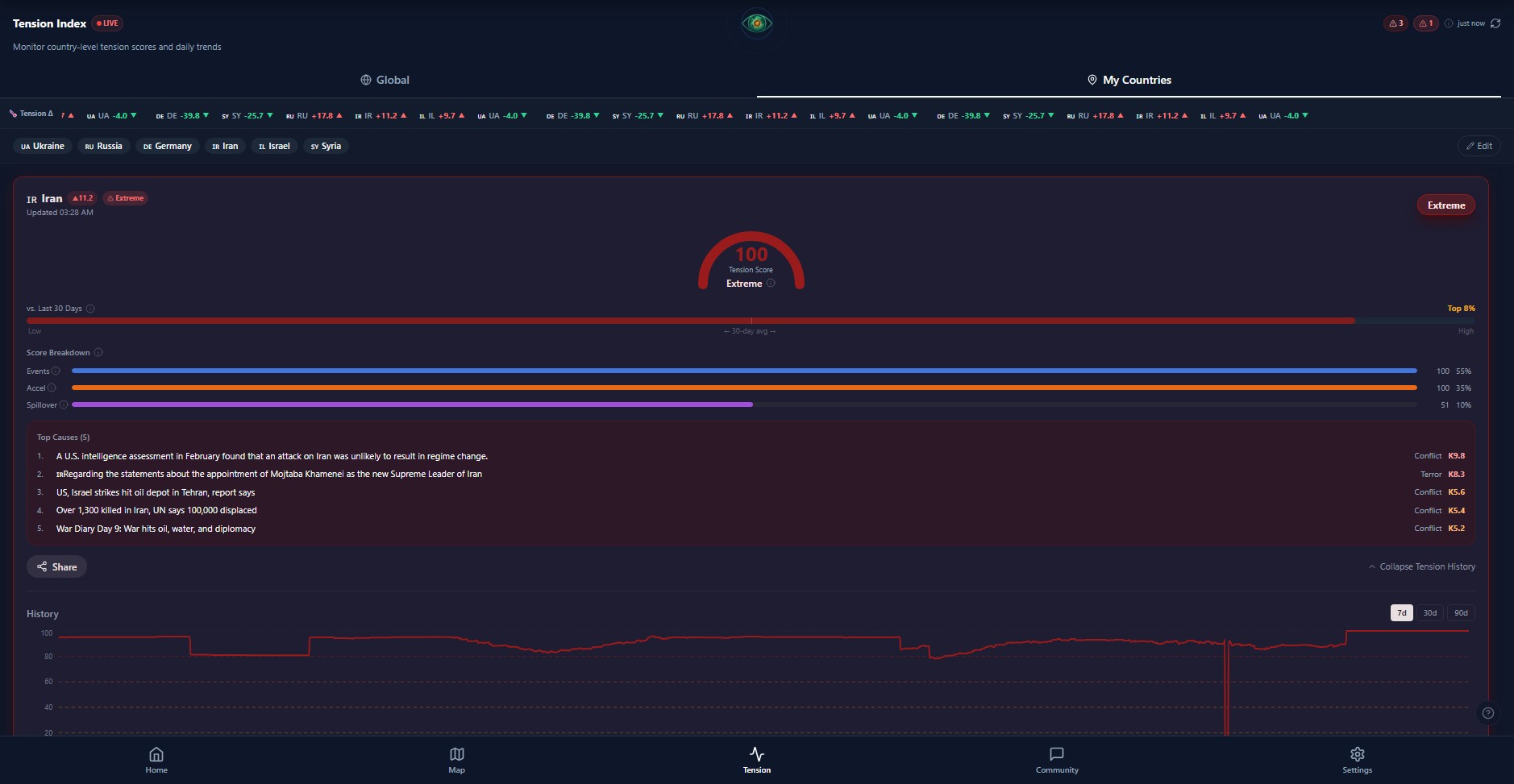Select the 7d history range

pyautogui.click(x=1402, y=613)
